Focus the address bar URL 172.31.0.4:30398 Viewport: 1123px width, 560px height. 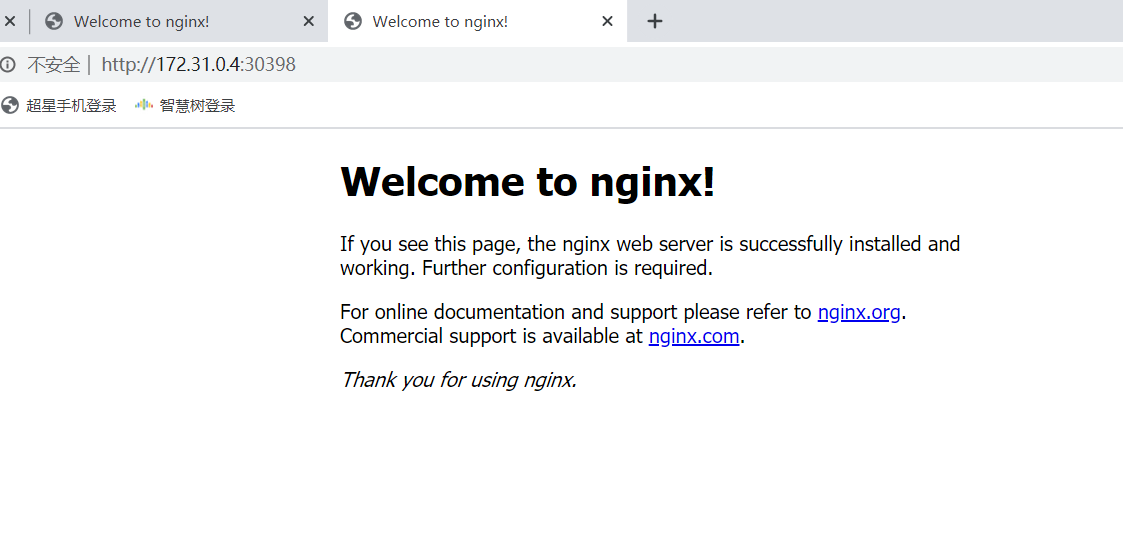(x=198, y=65)
